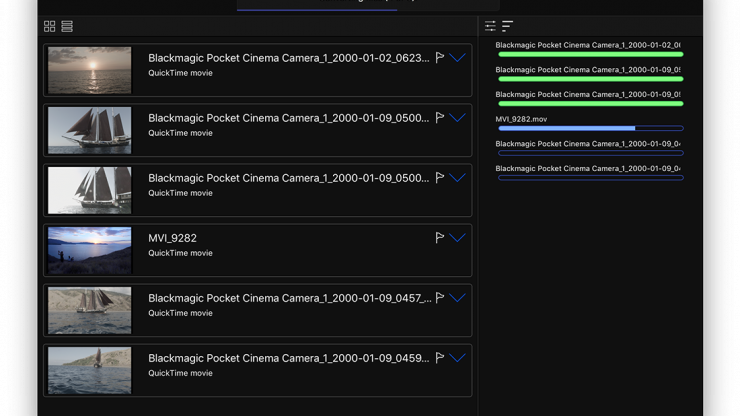Select the MVI_9282.mov entry in transfer queue

pos(521,119)
